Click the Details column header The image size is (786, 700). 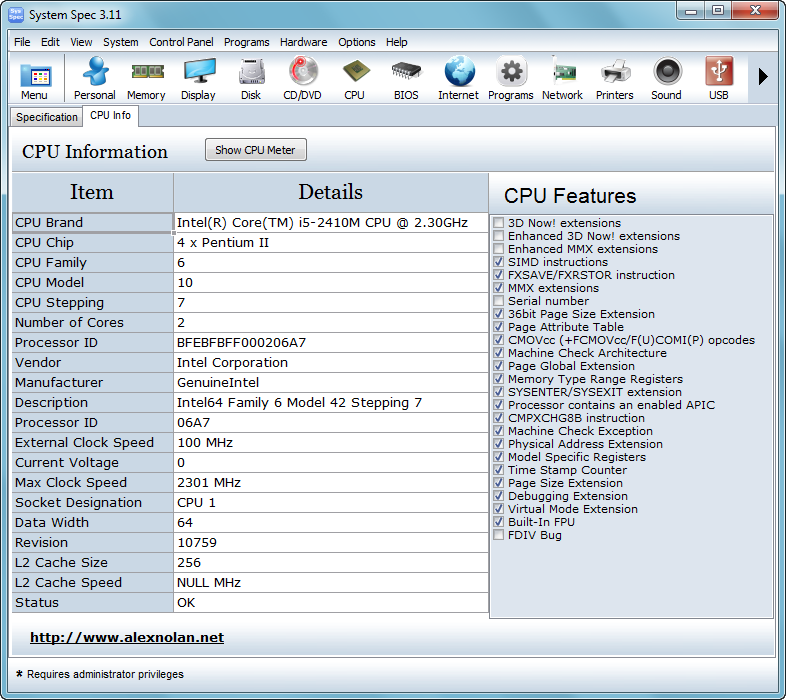331,193
